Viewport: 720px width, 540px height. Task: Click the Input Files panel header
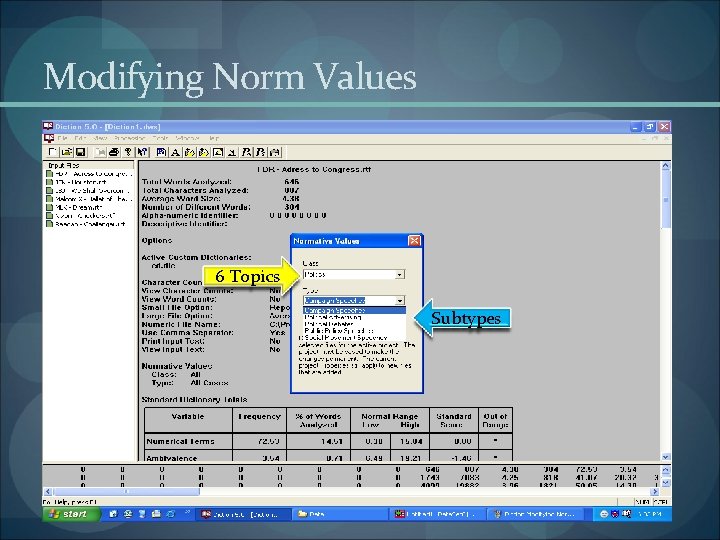point(89,165)
